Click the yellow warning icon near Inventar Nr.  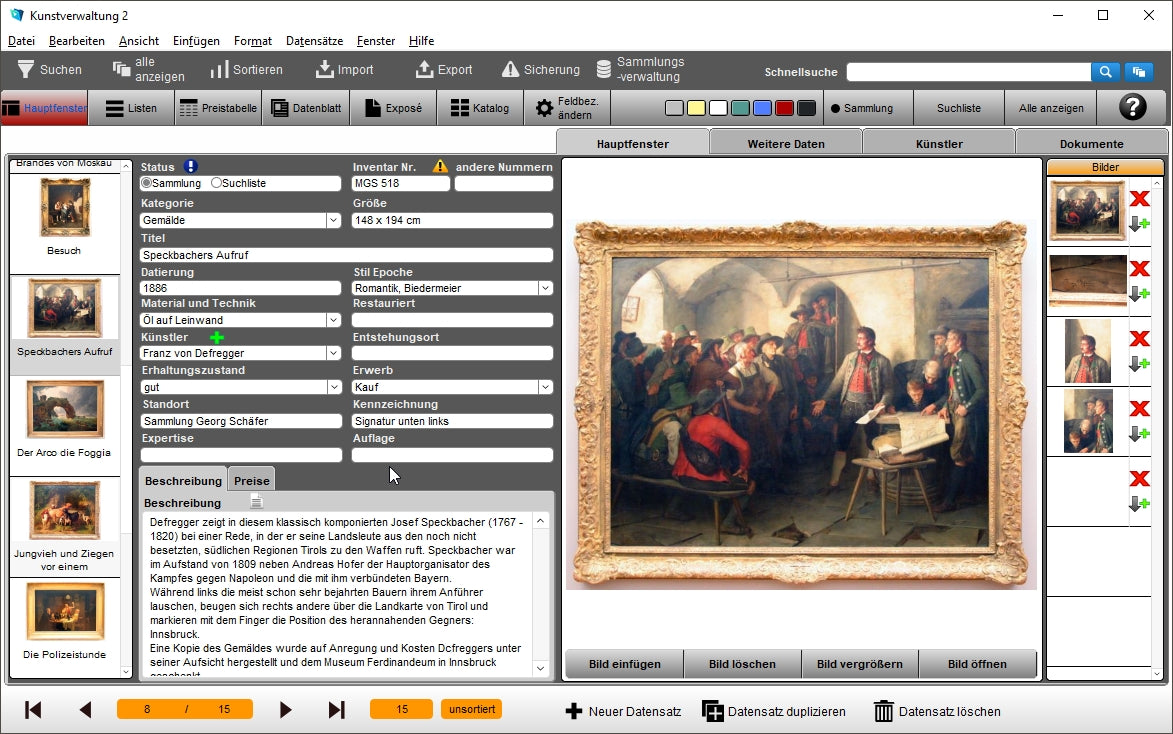point(440,167)
